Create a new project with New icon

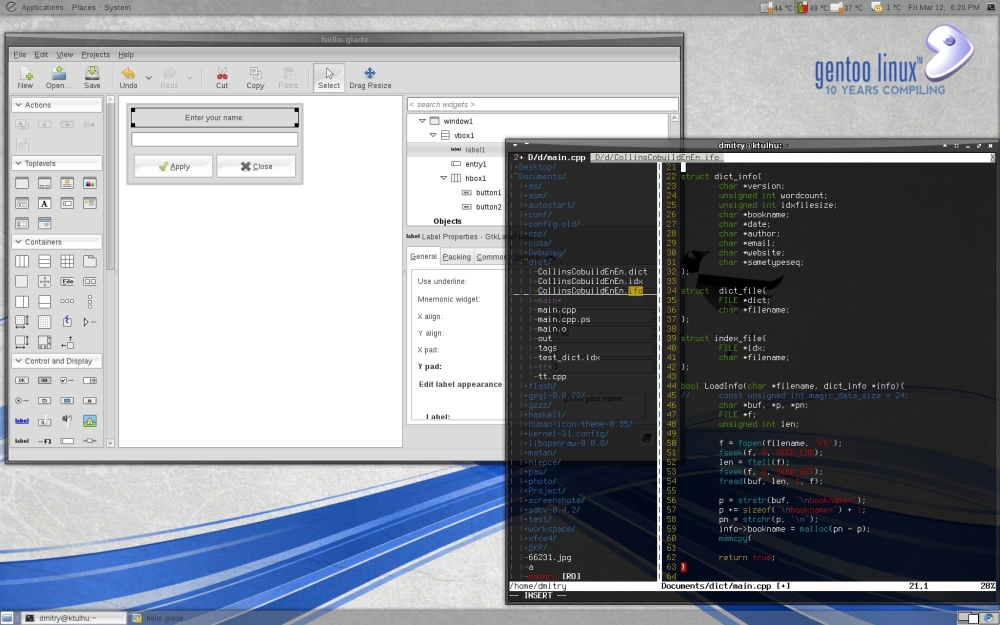(26, 78)
